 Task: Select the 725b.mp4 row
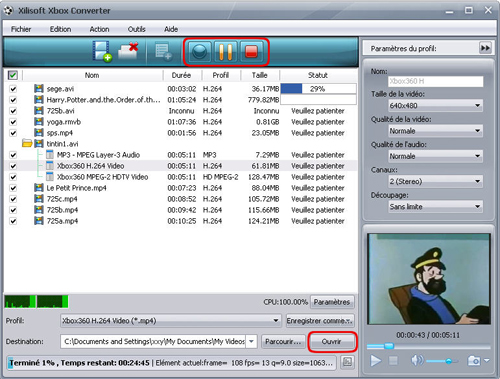point(180,210)
